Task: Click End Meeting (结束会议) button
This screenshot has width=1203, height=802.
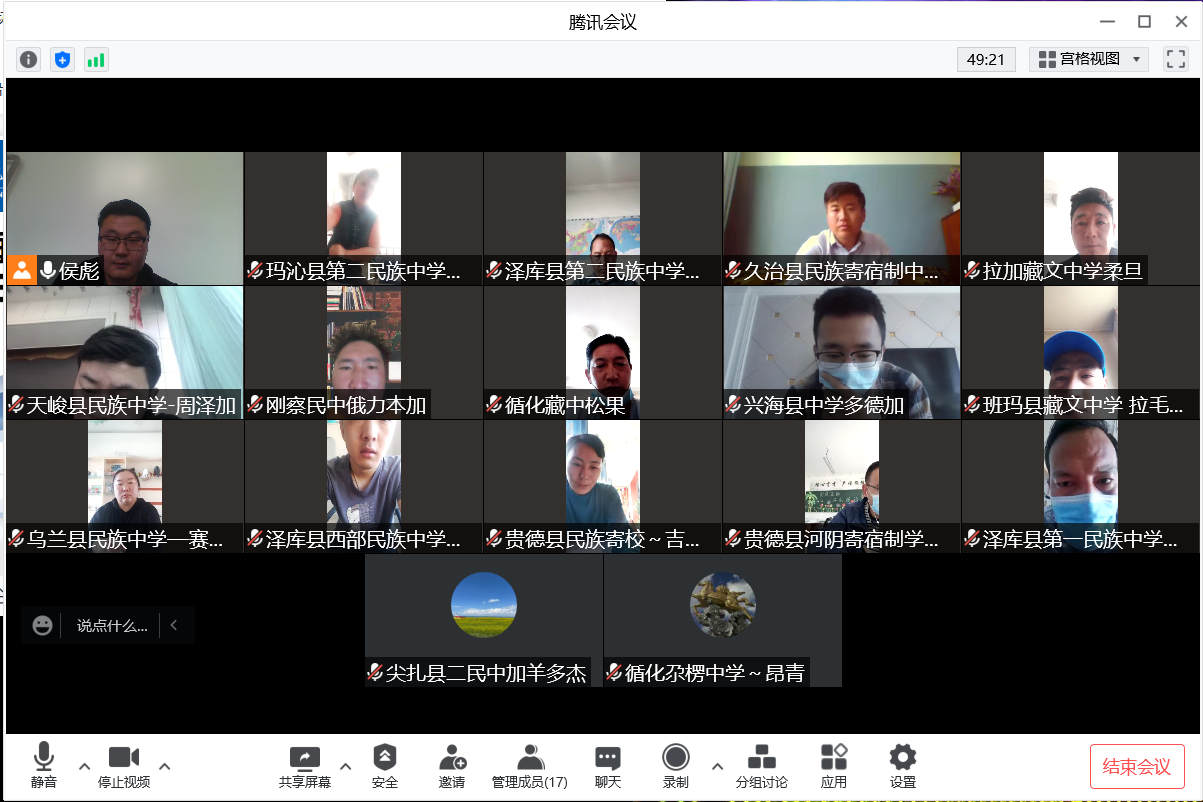Action: (1137, 767)
